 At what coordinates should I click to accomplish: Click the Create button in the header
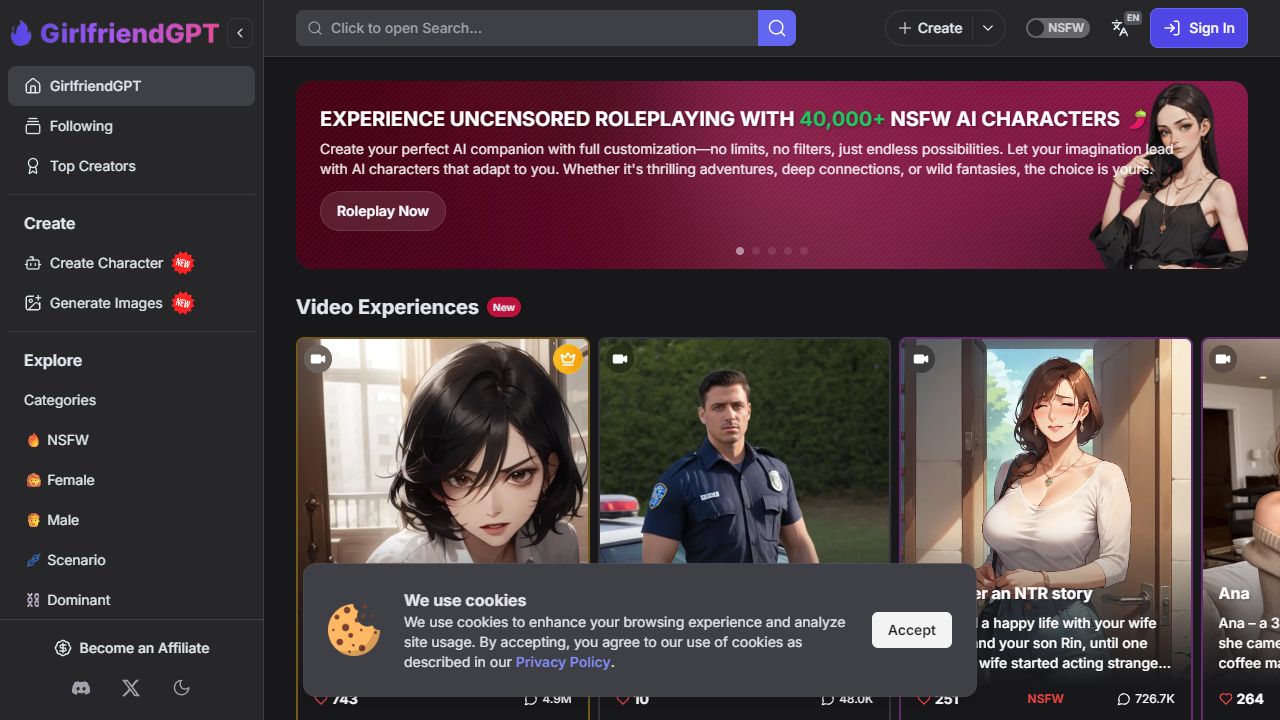pyautogui.click(x=930, y=28)
